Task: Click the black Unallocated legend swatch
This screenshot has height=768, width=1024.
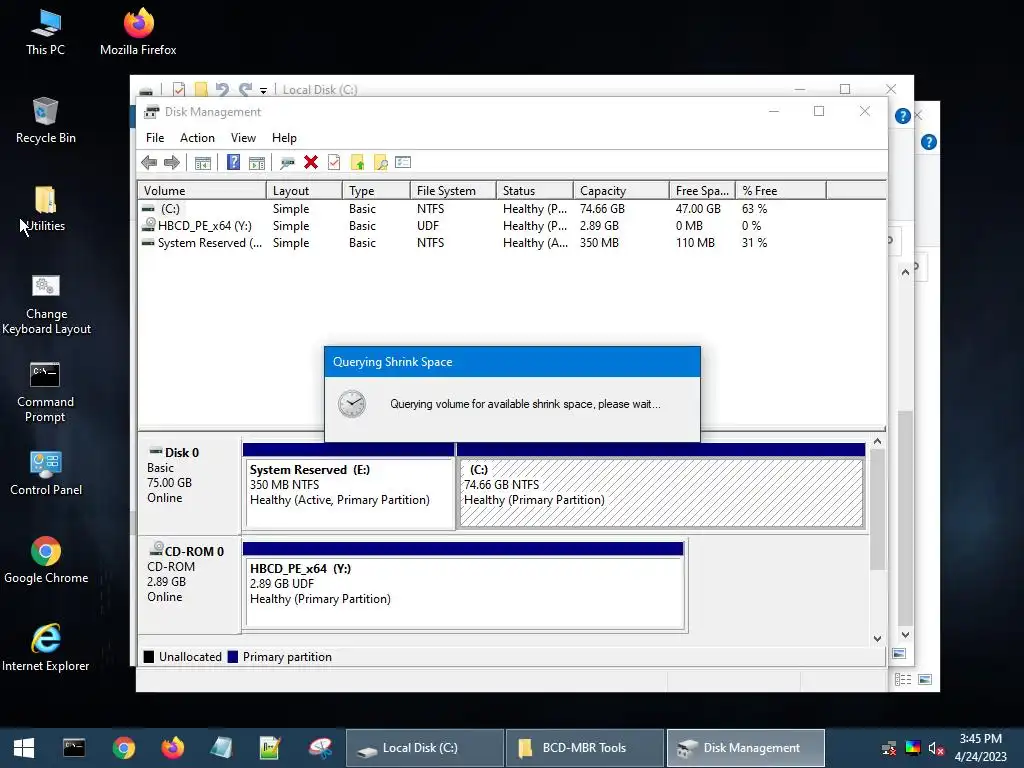Action: [149, 657]
